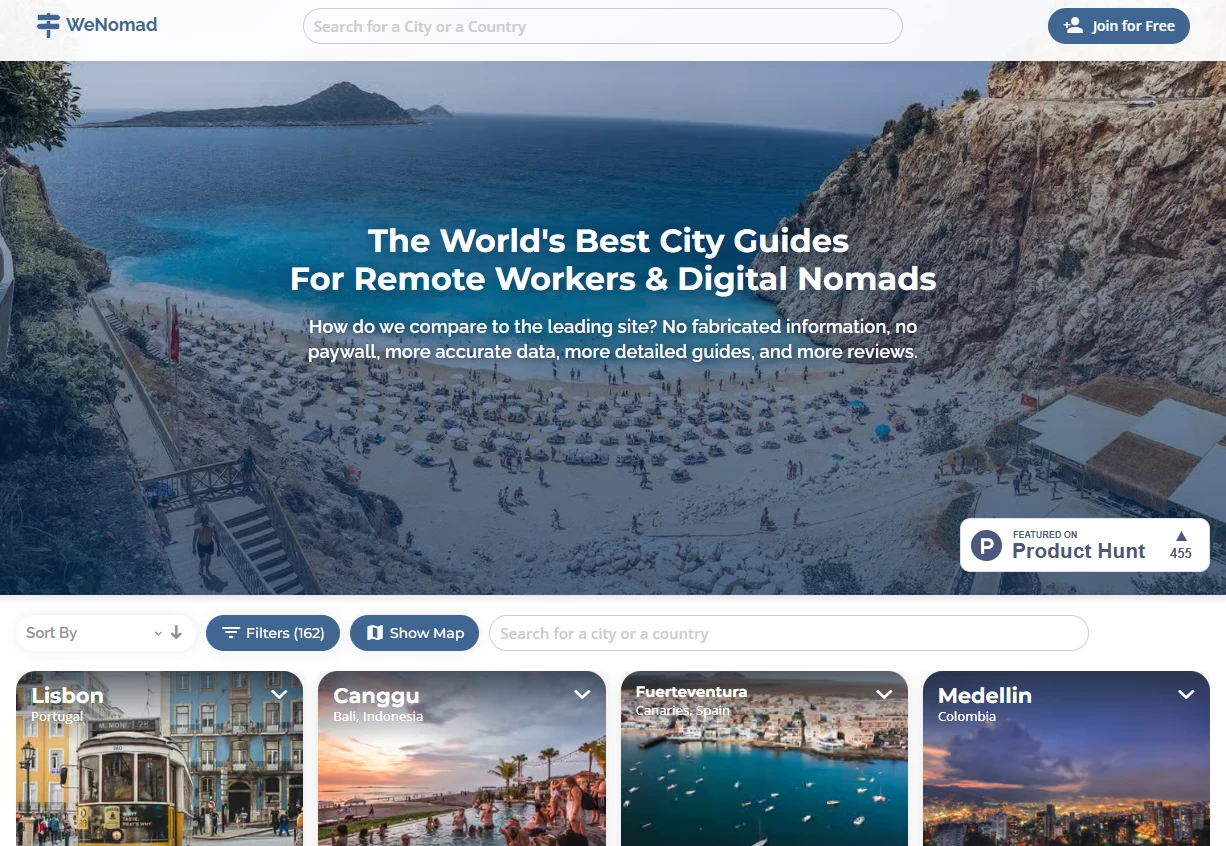Click the search field beside Show Map
This screenshot has width=1226, height=846.
point(788,633)
